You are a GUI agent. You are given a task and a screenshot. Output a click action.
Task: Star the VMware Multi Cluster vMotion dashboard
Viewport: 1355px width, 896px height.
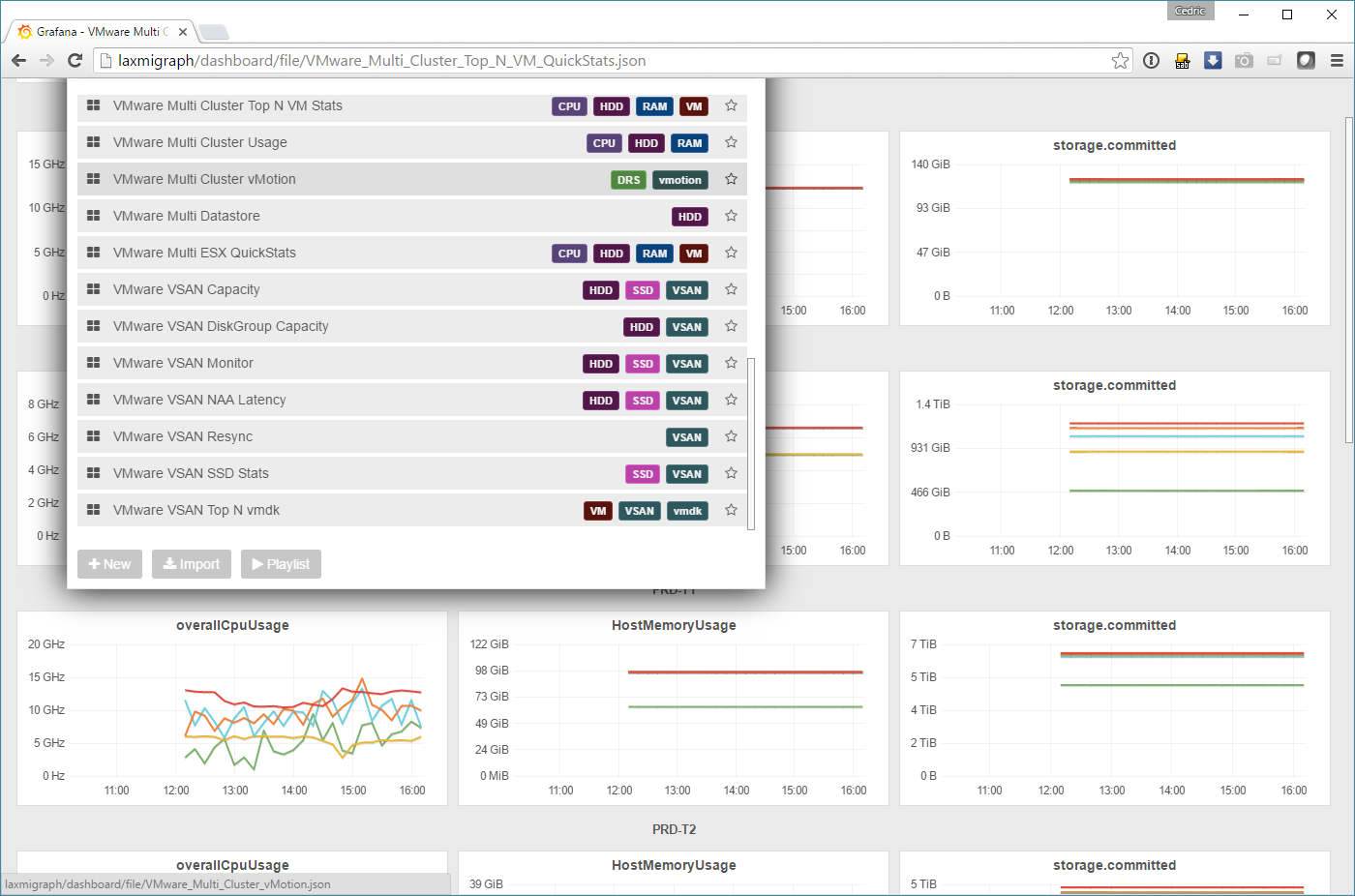[731, 179]
